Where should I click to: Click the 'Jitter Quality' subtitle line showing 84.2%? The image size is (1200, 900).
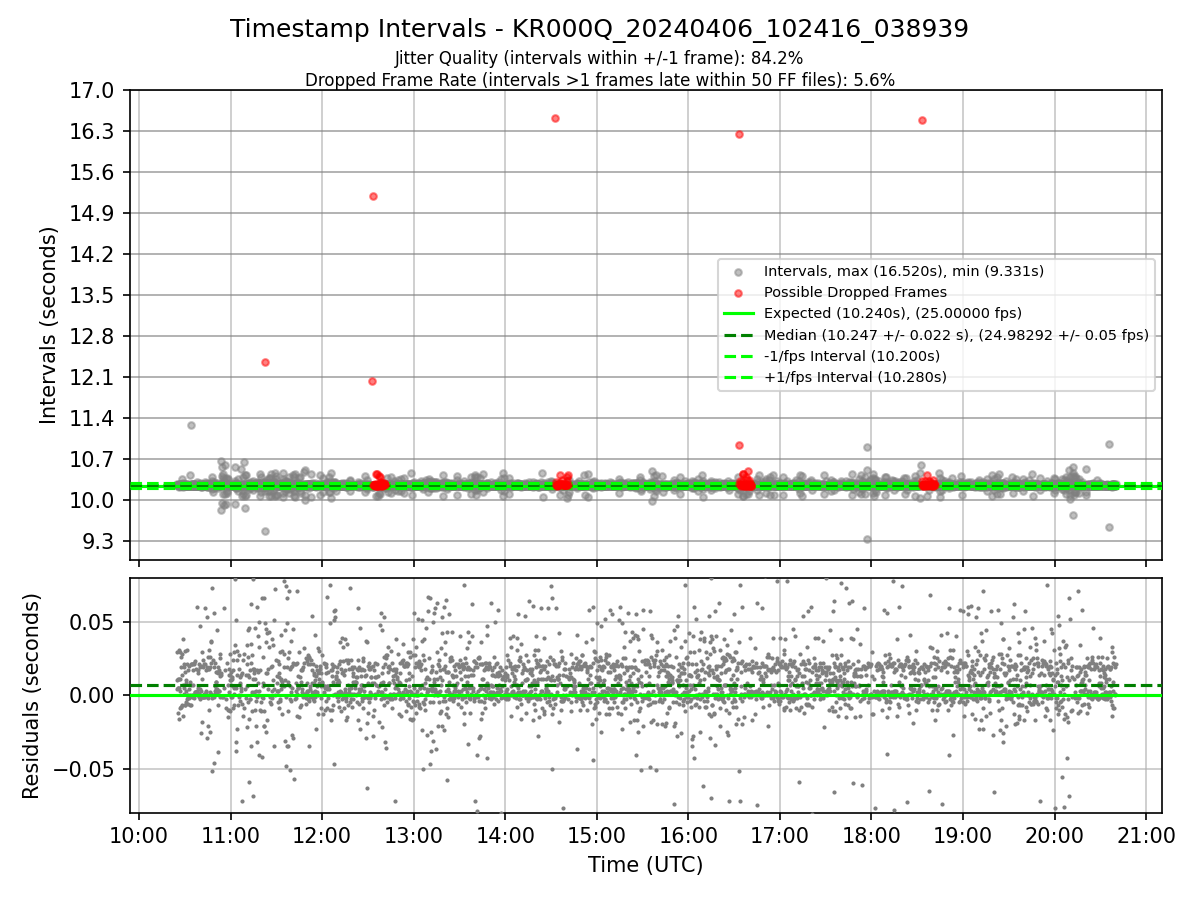tap(599, 58)
